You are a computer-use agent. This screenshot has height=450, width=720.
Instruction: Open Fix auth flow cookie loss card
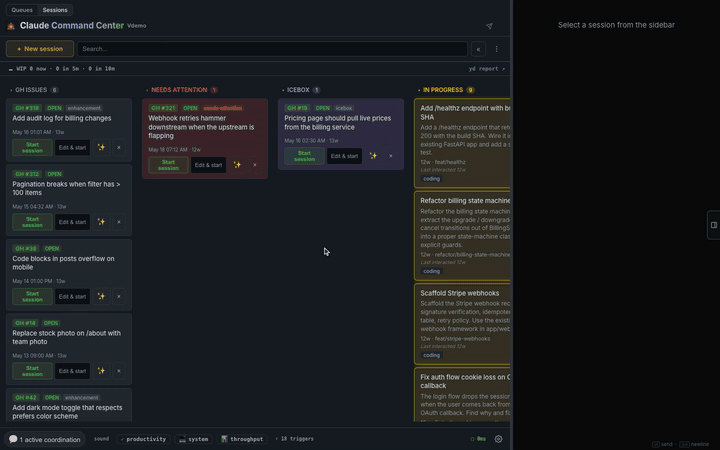tap(462, 394)
